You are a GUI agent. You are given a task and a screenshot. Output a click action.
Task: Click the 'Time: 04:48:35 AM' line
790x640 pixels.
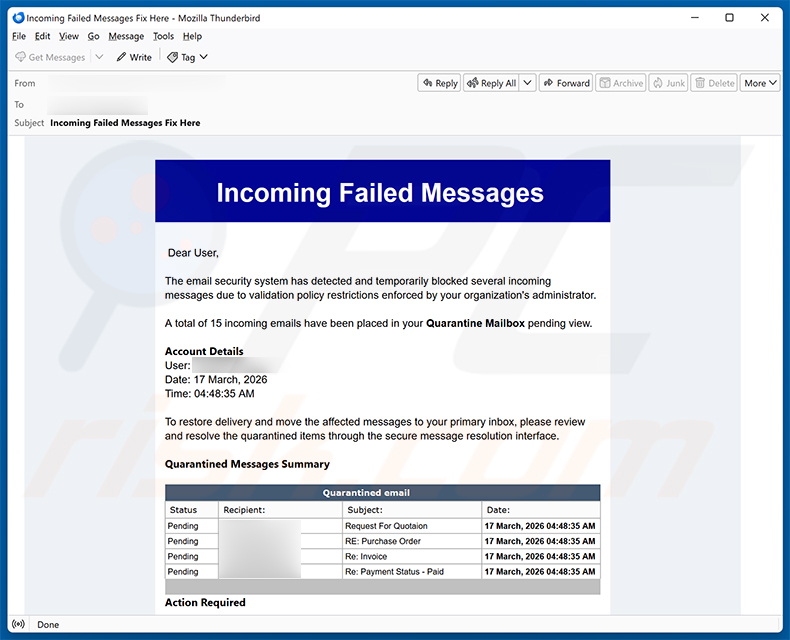[x=210, y=394]
